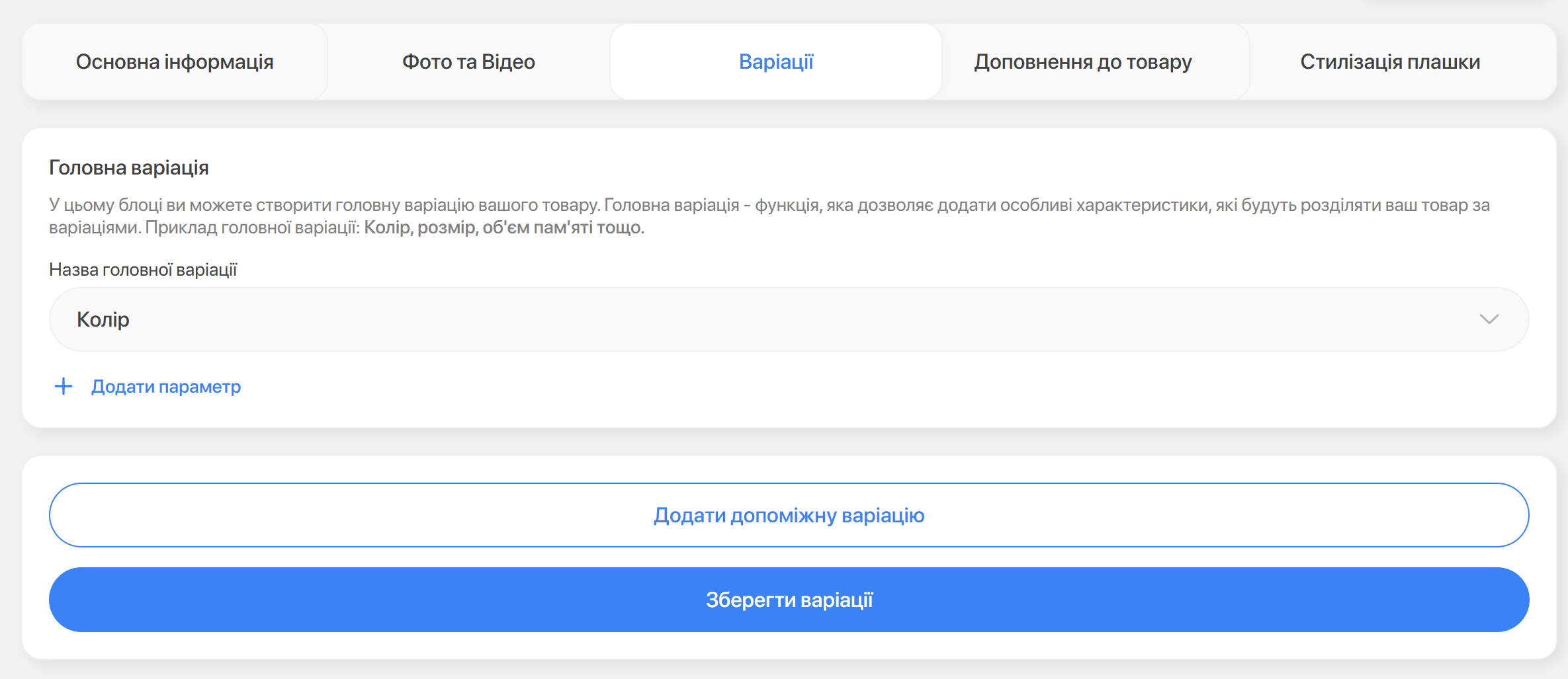Click the Назва головної варіації field label

pyautogui.click(x=143, y=270)
